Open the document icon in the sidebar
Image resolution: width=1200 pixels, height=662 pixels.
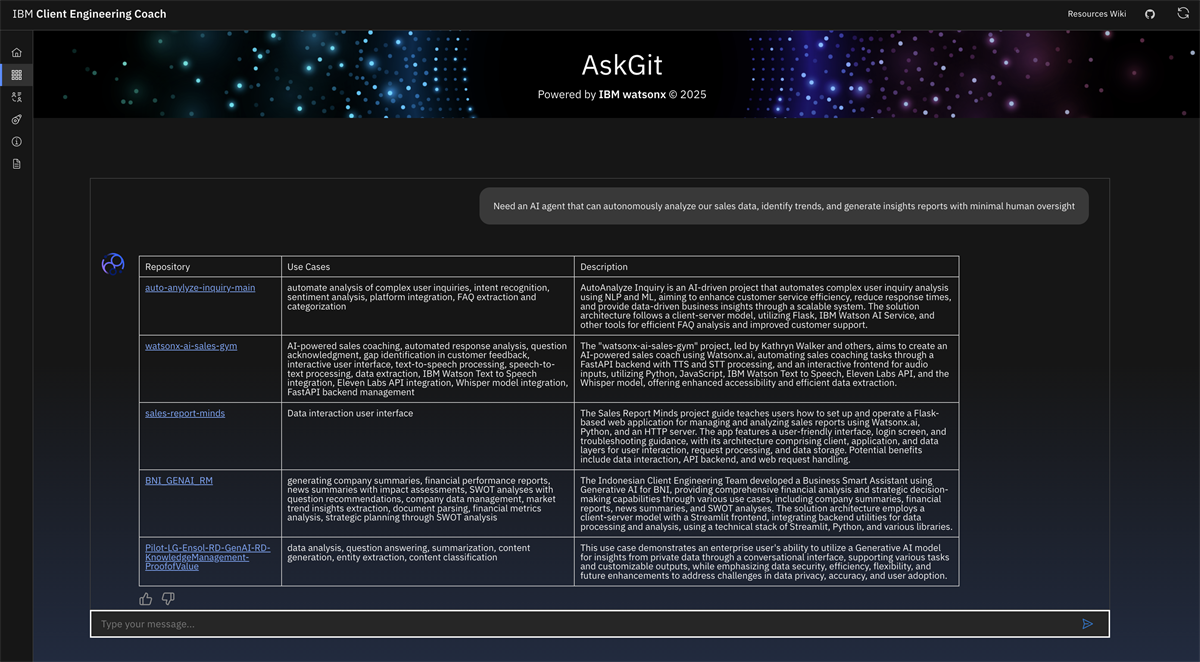point(16,164)
